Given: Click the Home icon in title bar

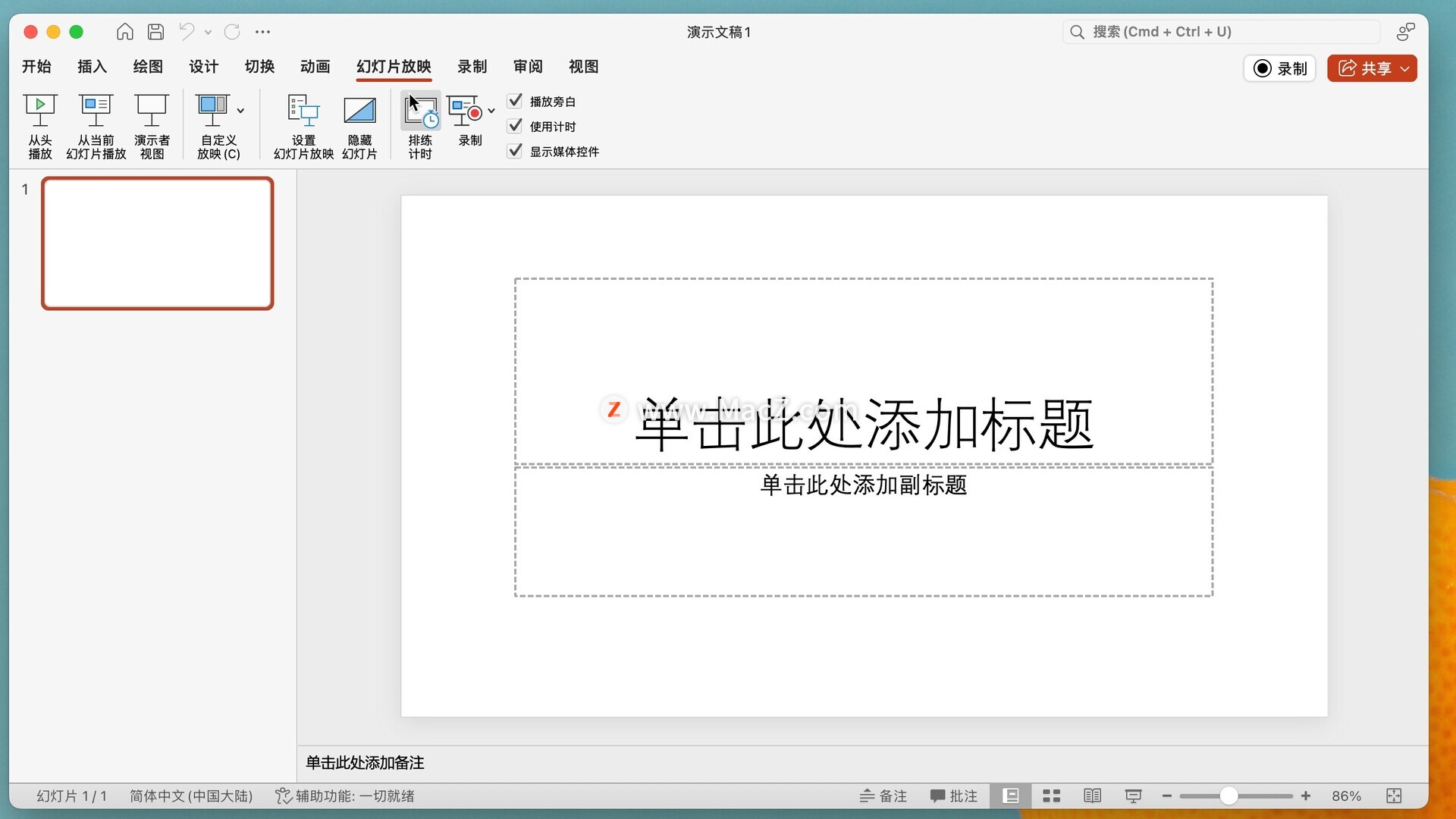Looking at the screenshot, I should pyautogui.click(x=125, y=32).
